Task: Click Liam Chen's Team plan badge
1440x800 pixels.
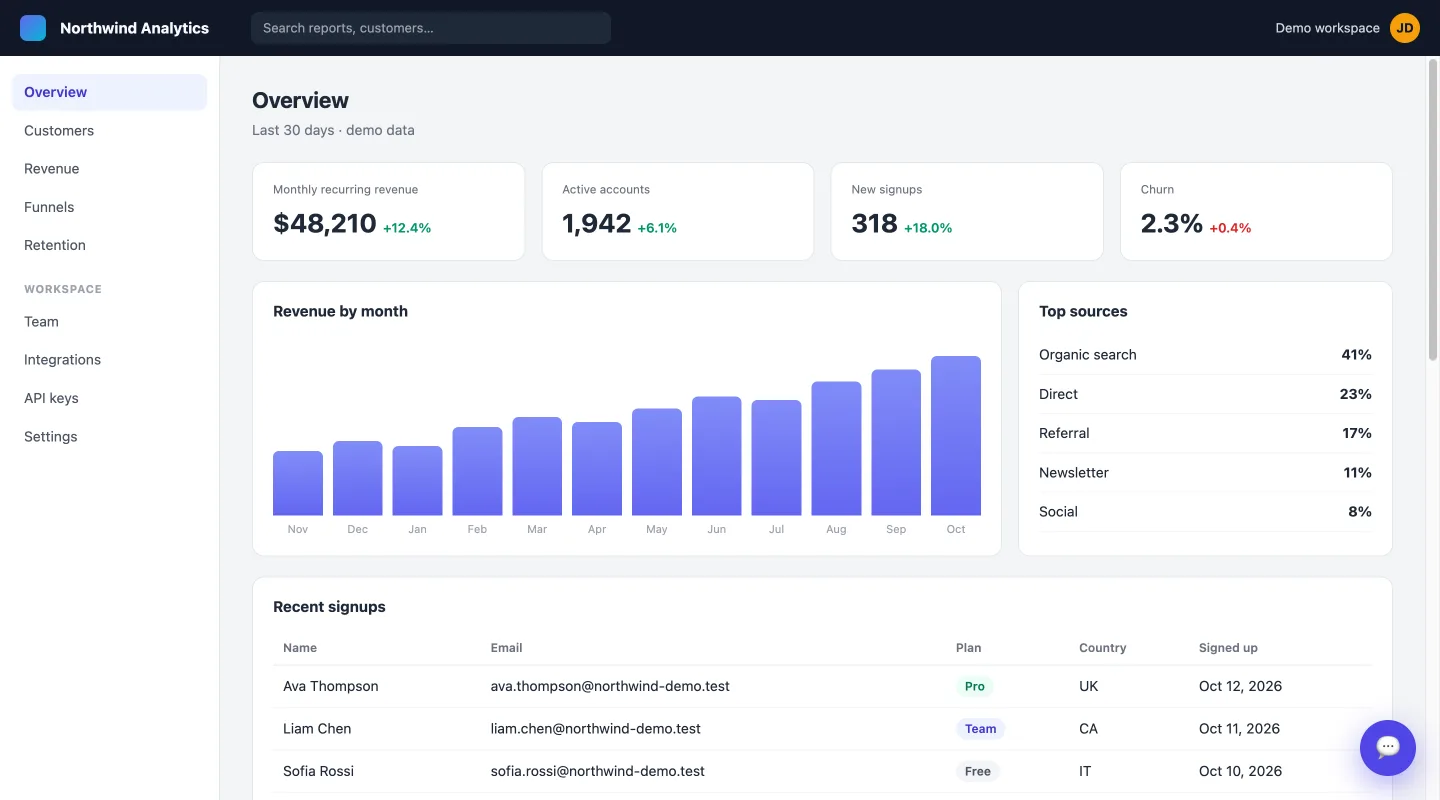Action: tap(980, 729)
